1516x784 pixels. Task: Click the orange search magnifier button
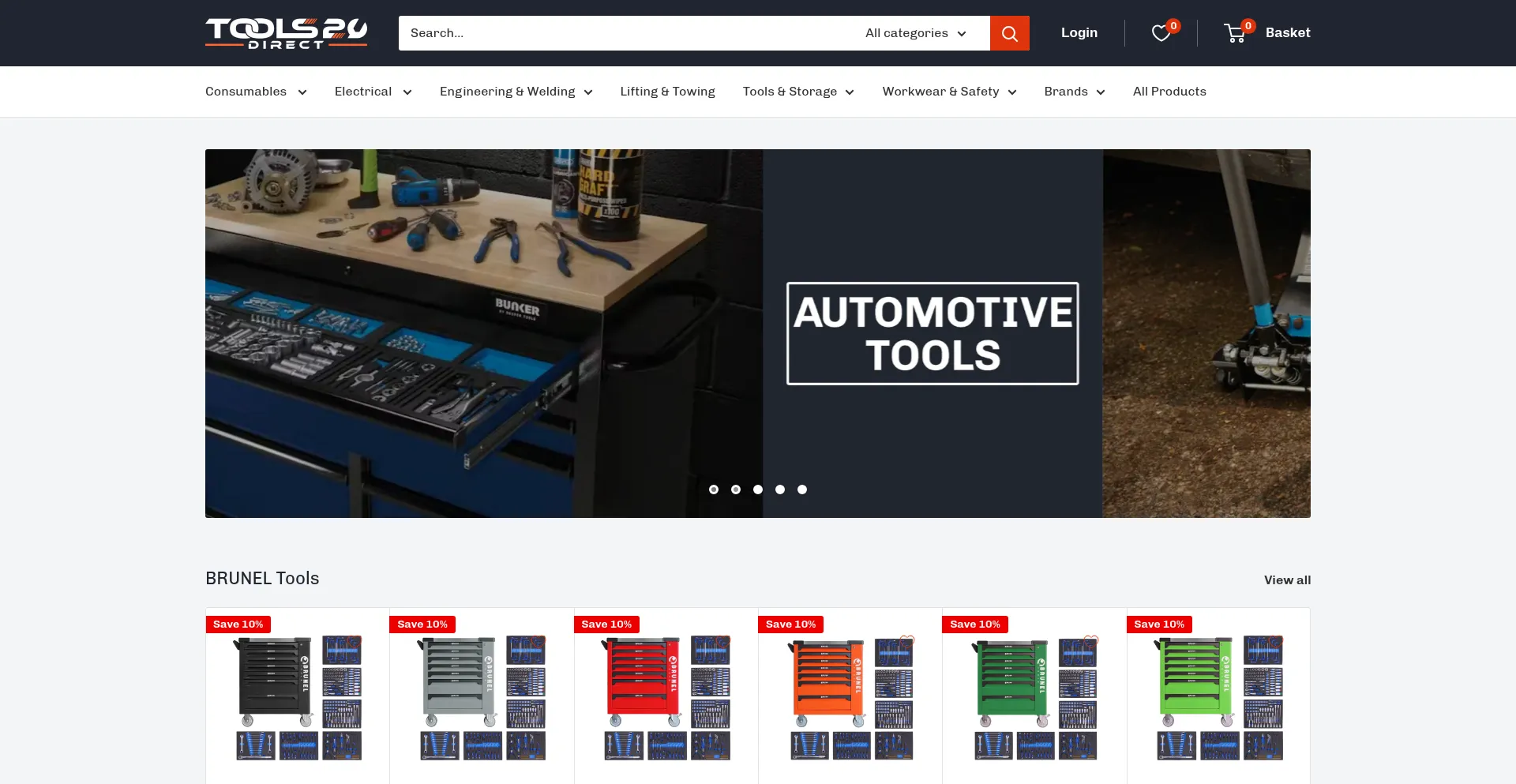point(1009,33)
